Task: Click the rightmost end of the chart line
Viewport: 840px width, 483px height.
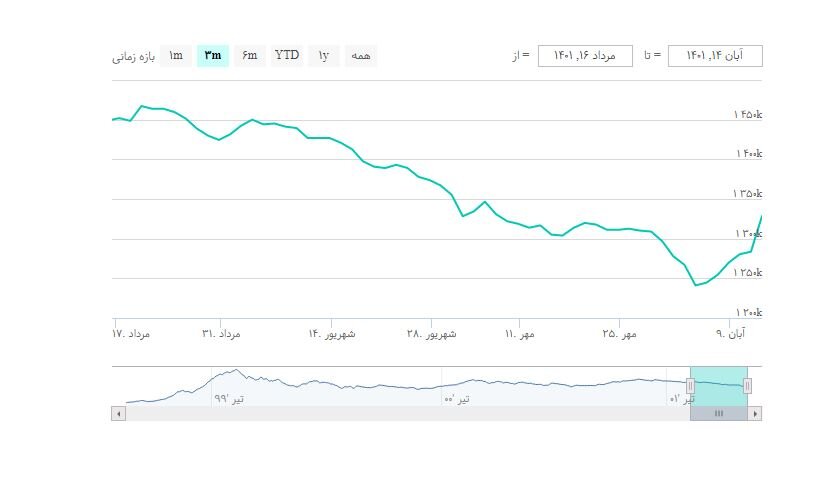Action: [x=761, y=216]
